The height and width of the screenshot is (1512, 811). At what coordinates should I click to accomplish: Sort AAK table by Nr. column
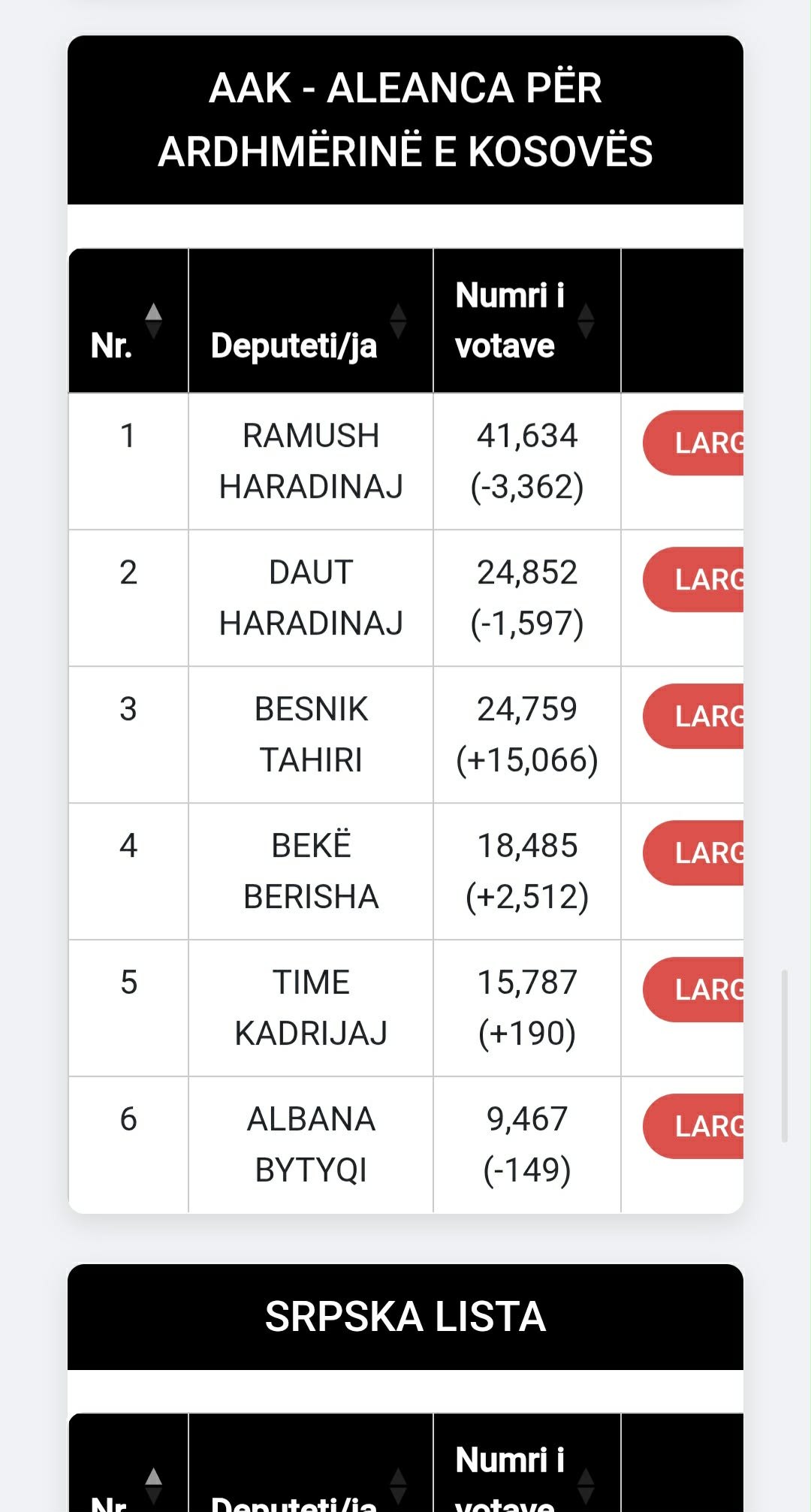pos(128,321)
